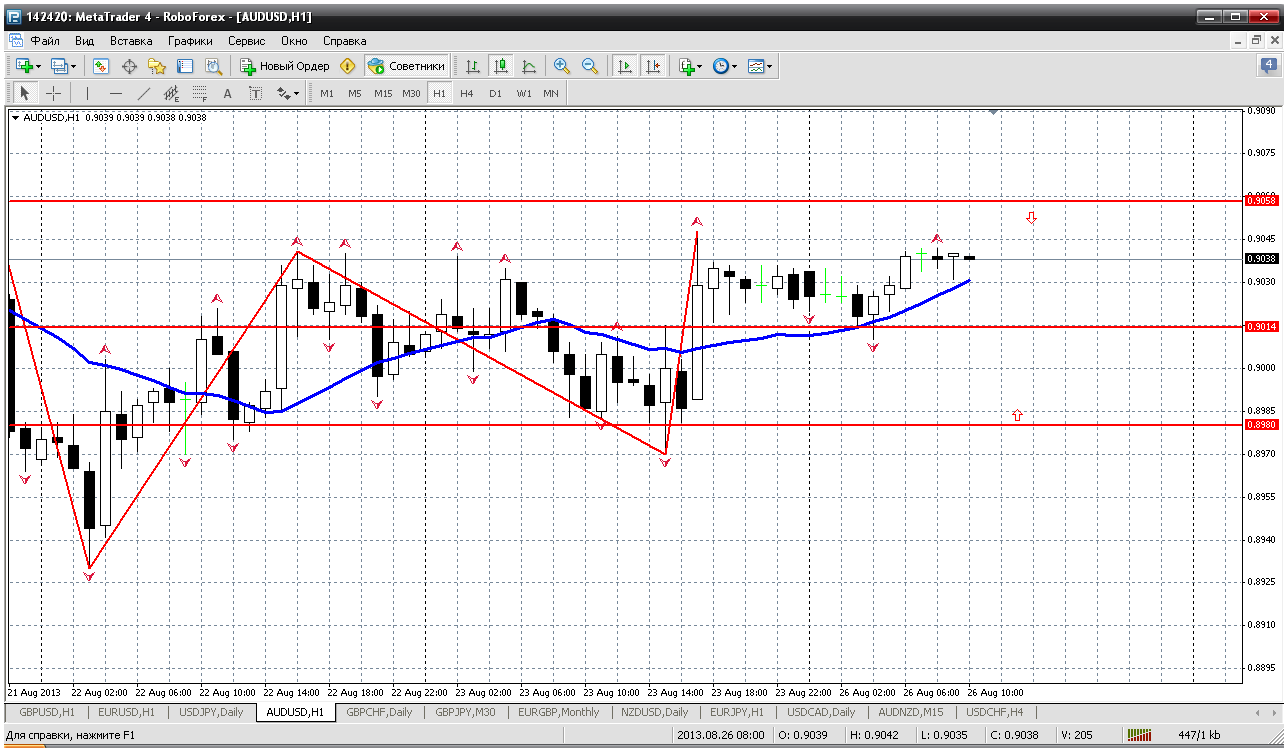The image size is (1288, 748).
Task: Select the equidistant channel tool
Action: [171, 93]
